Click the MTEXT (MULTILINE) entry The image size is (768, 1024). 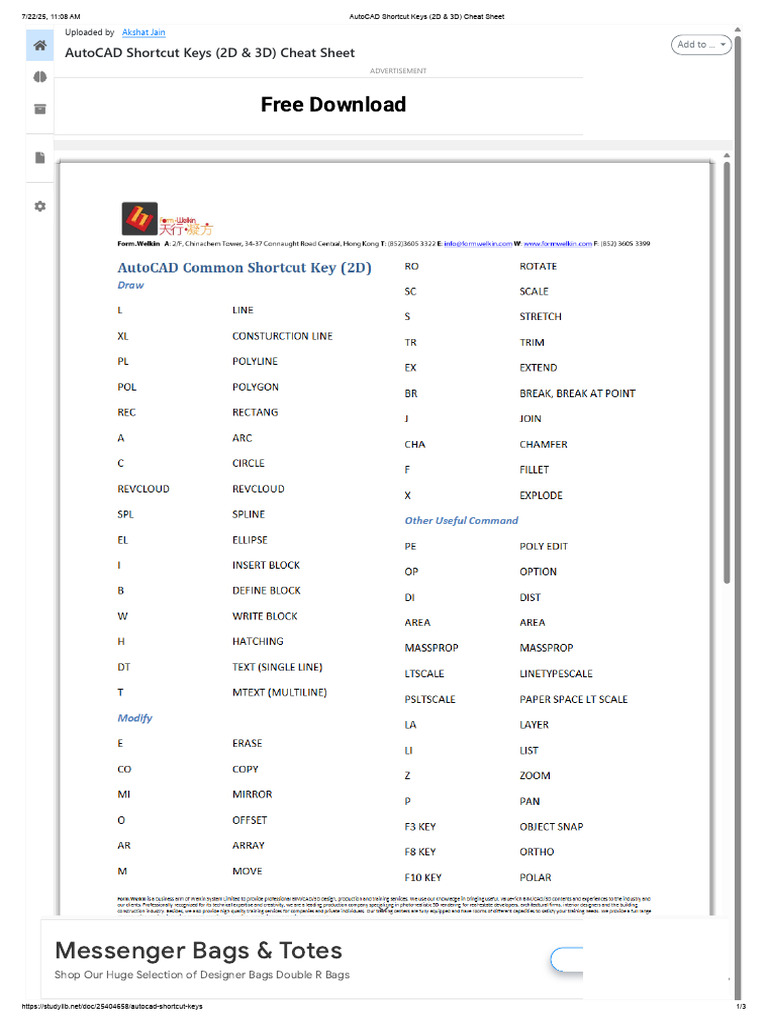280,692
